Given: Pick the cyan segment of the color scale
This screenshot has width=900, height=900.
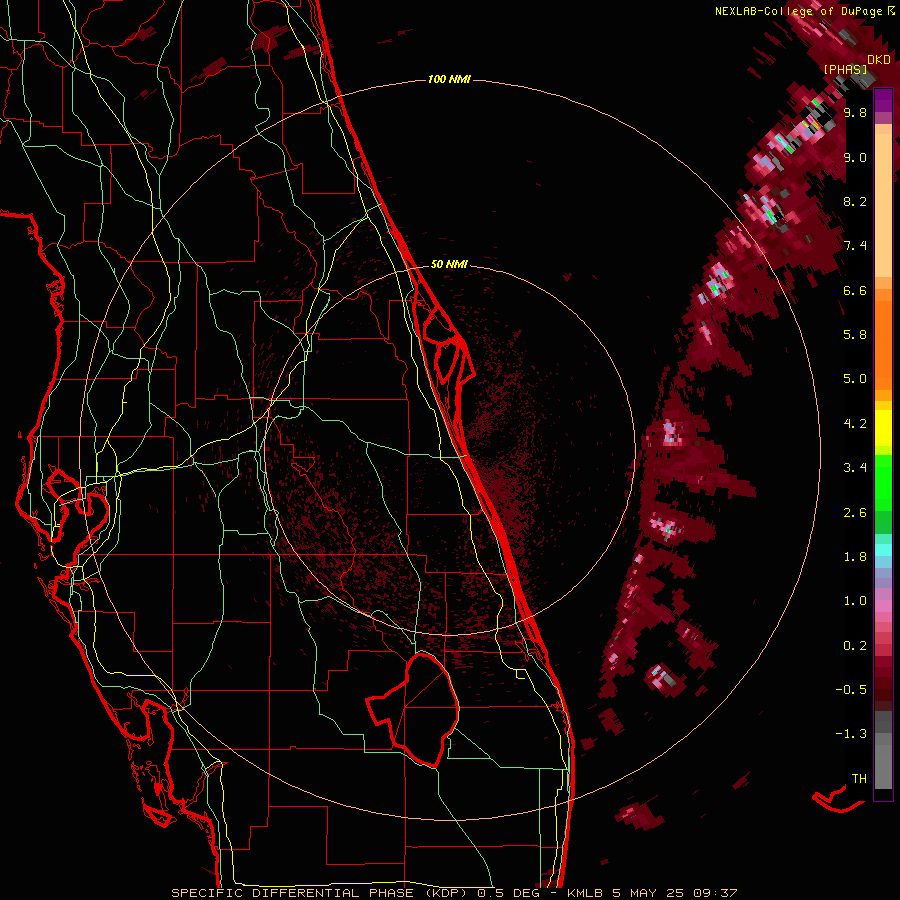Looking at the screenshot, I should coord(883,549).
